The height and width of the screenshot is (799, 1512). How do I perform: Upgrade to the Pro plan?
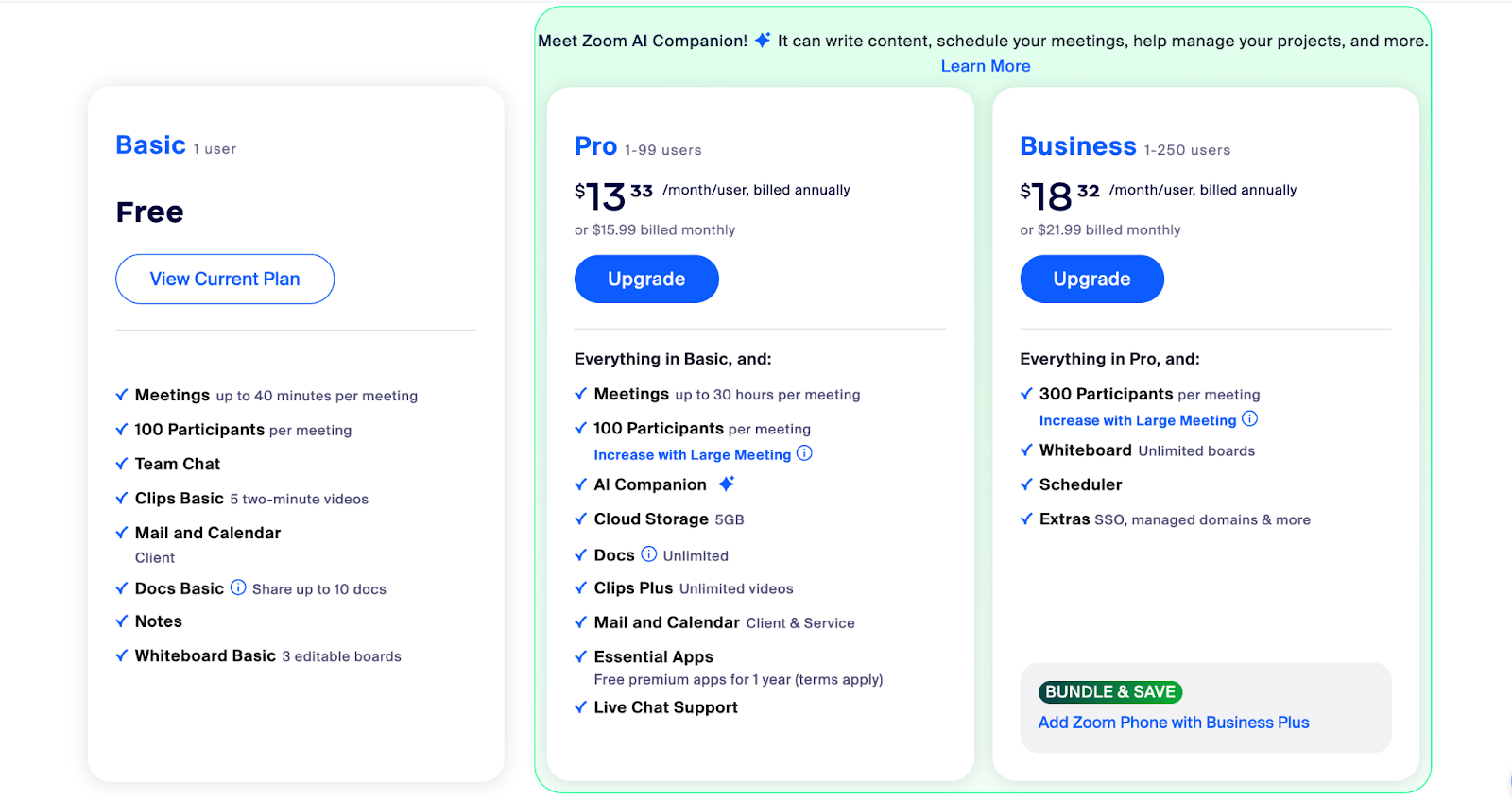[646, 279]
